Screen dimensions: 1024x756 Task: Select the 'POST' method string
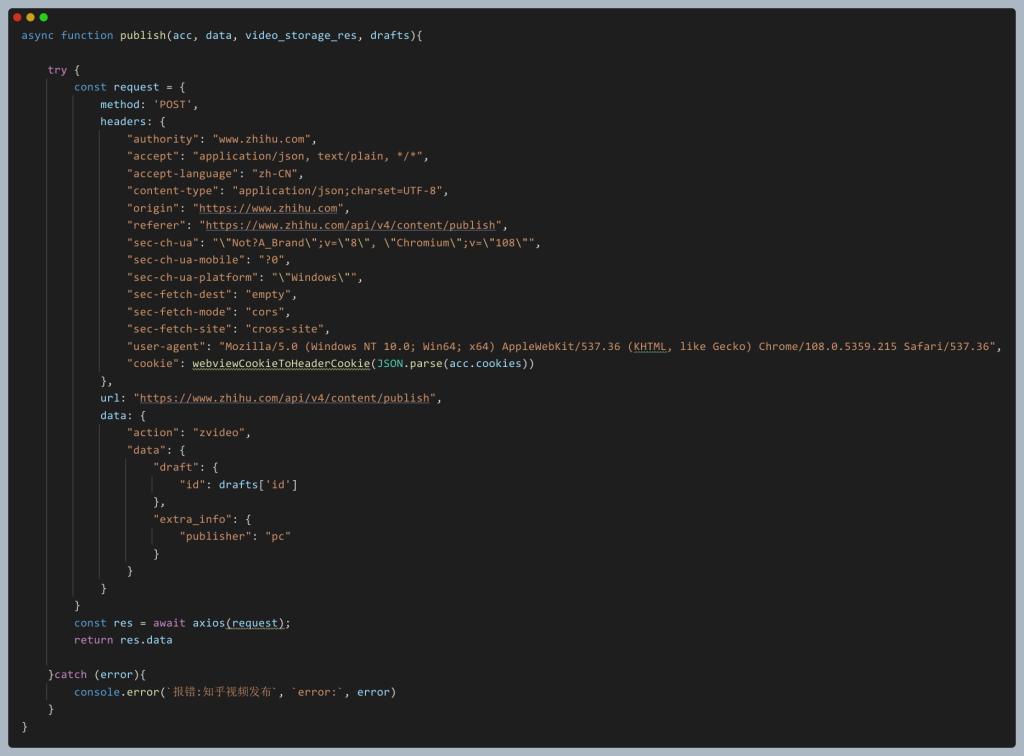(x=176, y=104)
